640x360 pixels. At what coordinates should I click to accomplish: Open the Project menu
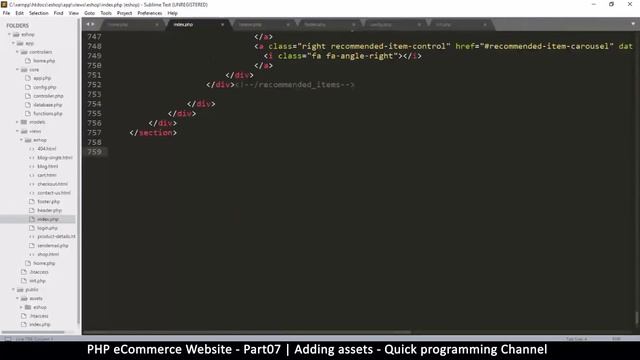[124, 13]
